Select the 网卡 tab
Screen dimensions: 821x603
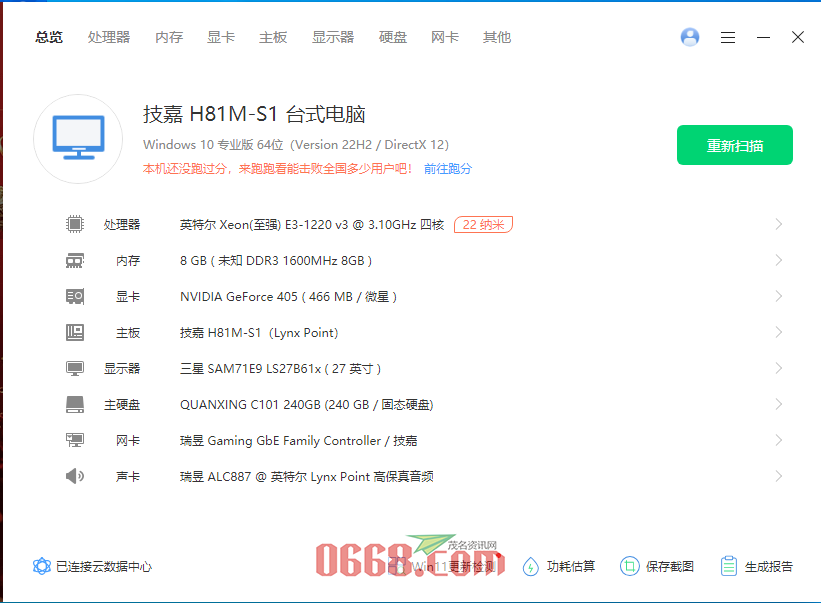[445, 37]
